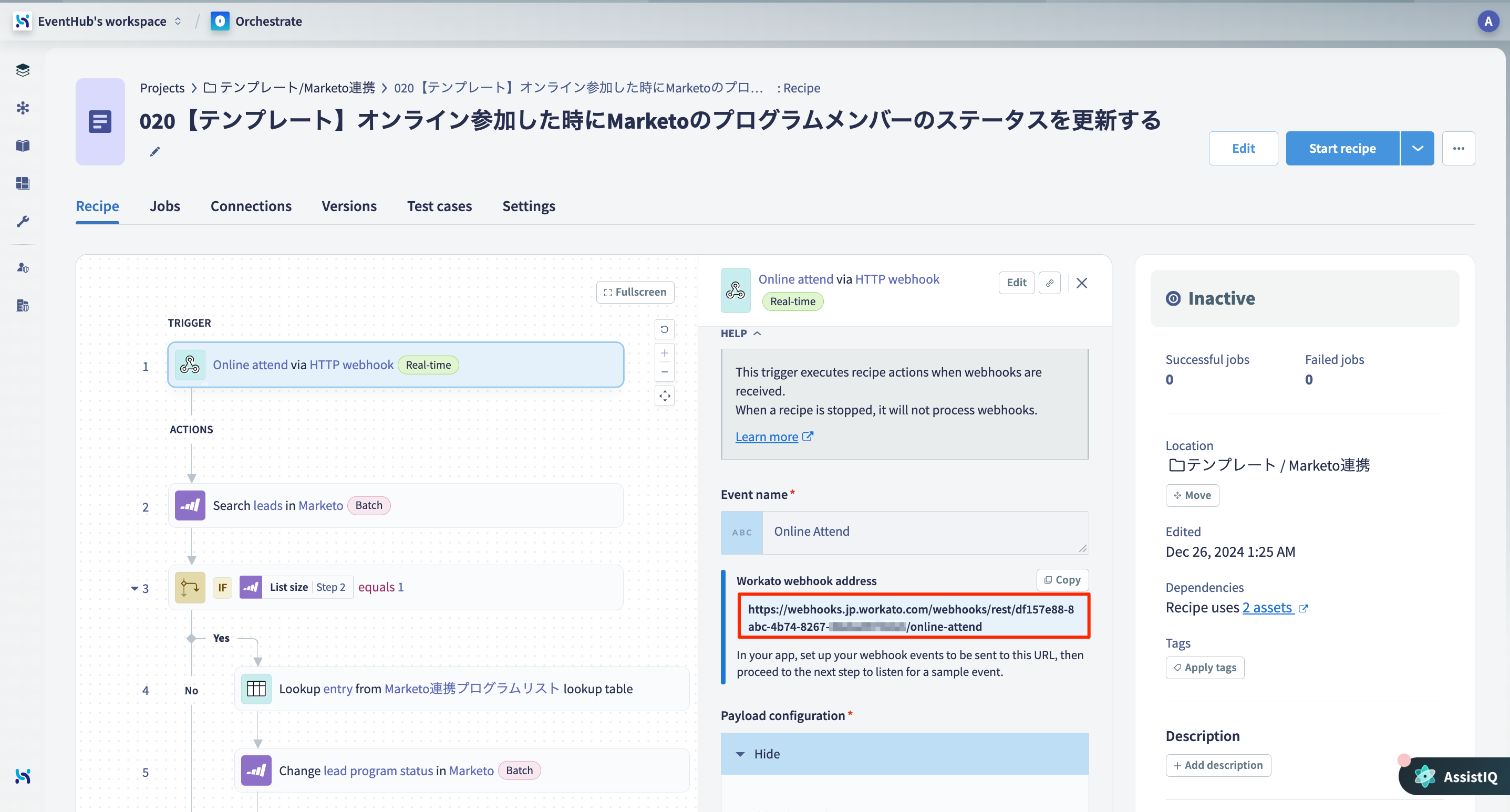Select the Search leads in Marketo step

(396, 506)
